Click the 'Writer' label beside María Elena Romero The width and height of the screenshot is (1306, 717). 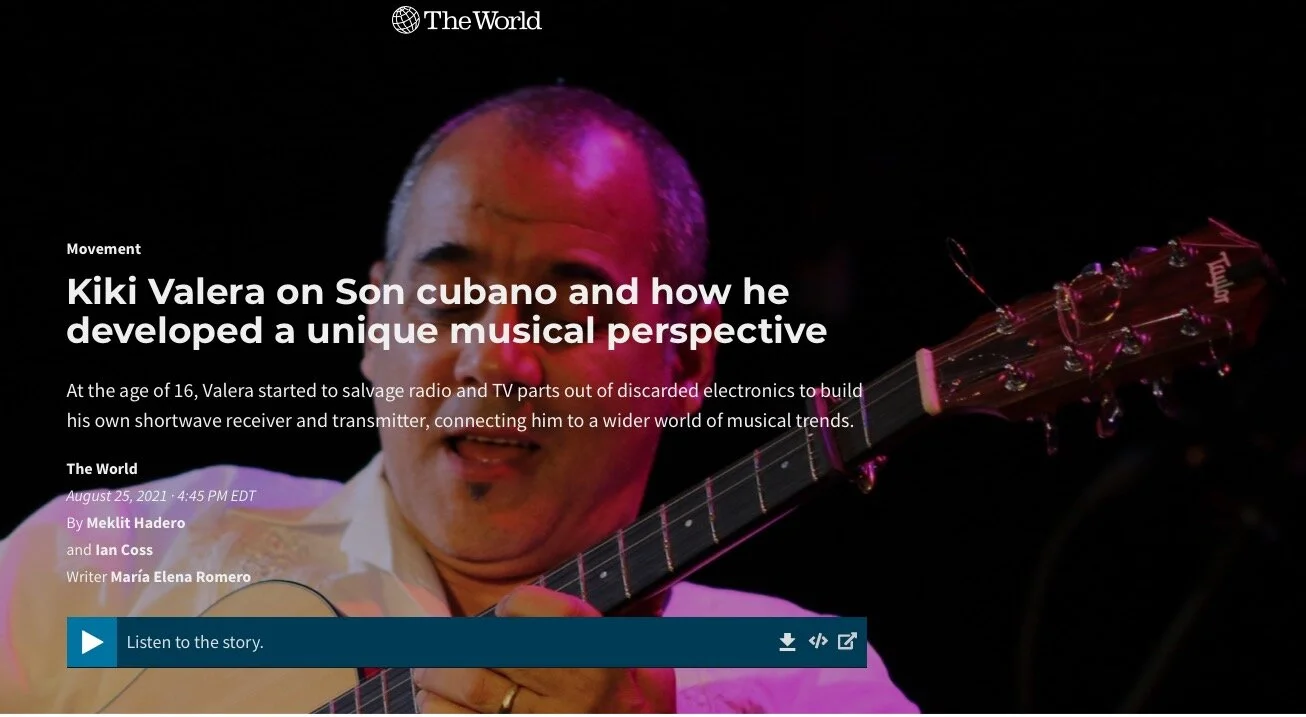pos(87,577)
